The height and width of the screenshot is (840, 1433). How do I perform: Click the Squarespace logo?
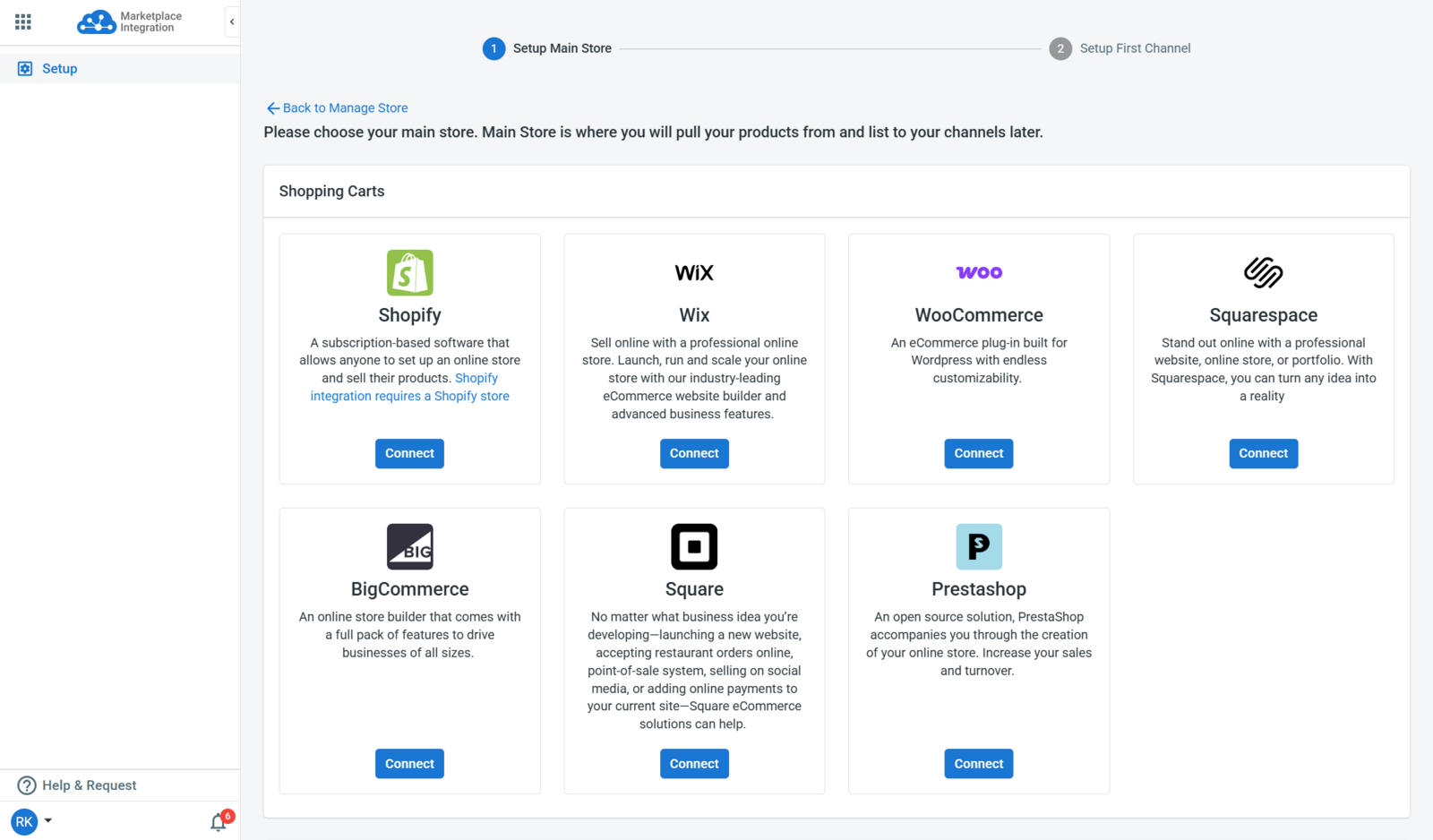point(1264,272)
